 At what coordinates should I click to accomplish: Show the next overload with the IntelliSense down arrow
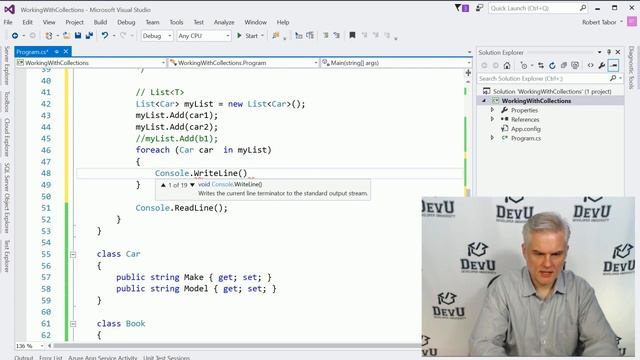coord(192,185)
